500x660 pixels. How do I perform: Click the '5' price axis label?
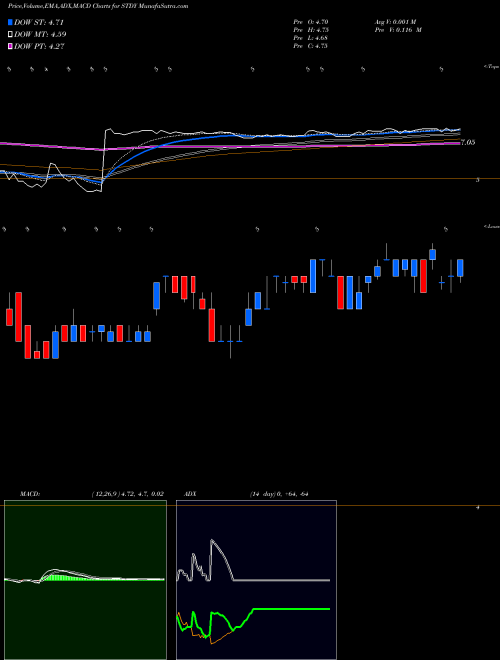point(478,180)
